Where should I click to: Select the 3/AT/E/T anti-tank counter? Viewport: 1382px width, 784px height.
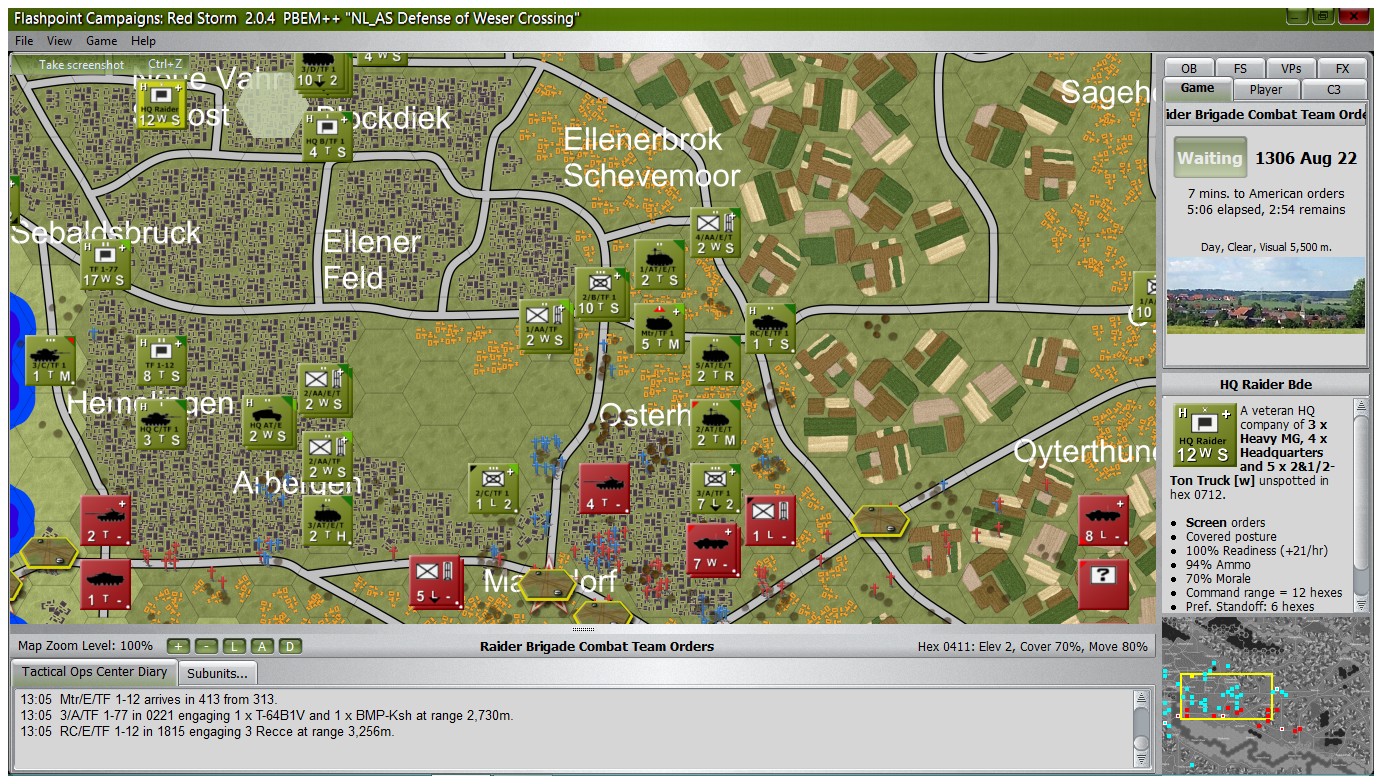point(326,520)
